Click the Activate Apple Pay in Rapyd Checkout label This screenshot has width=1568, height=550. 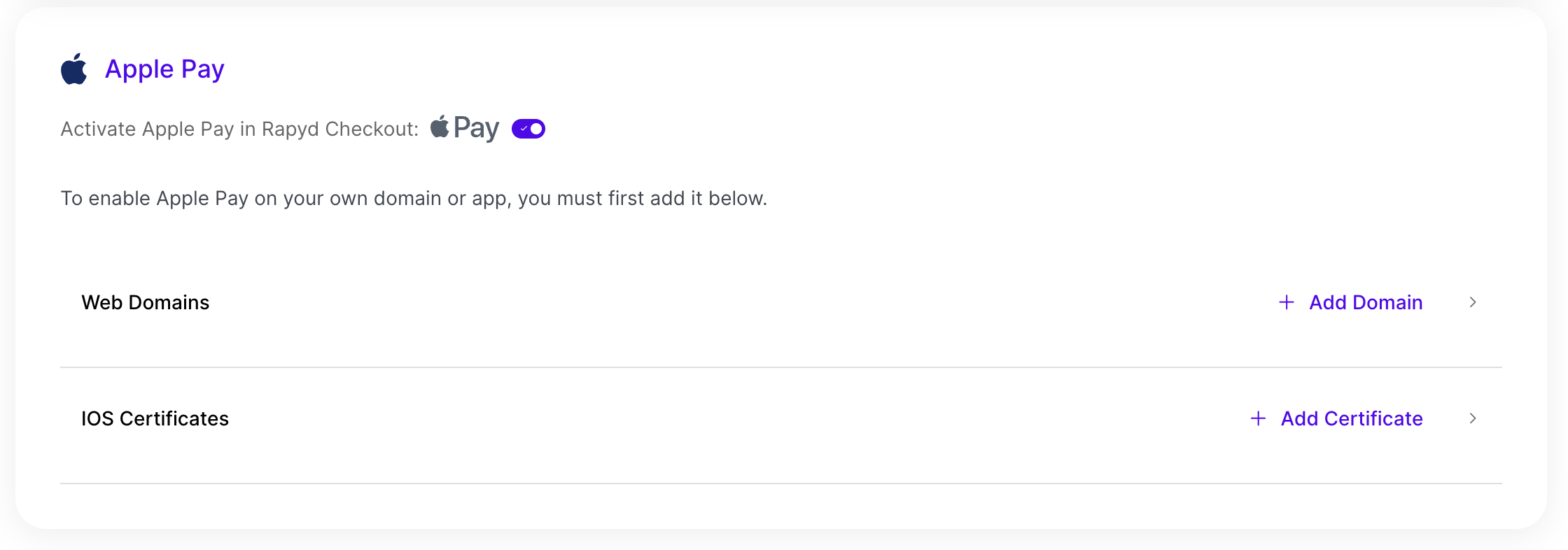coord(239,129)
